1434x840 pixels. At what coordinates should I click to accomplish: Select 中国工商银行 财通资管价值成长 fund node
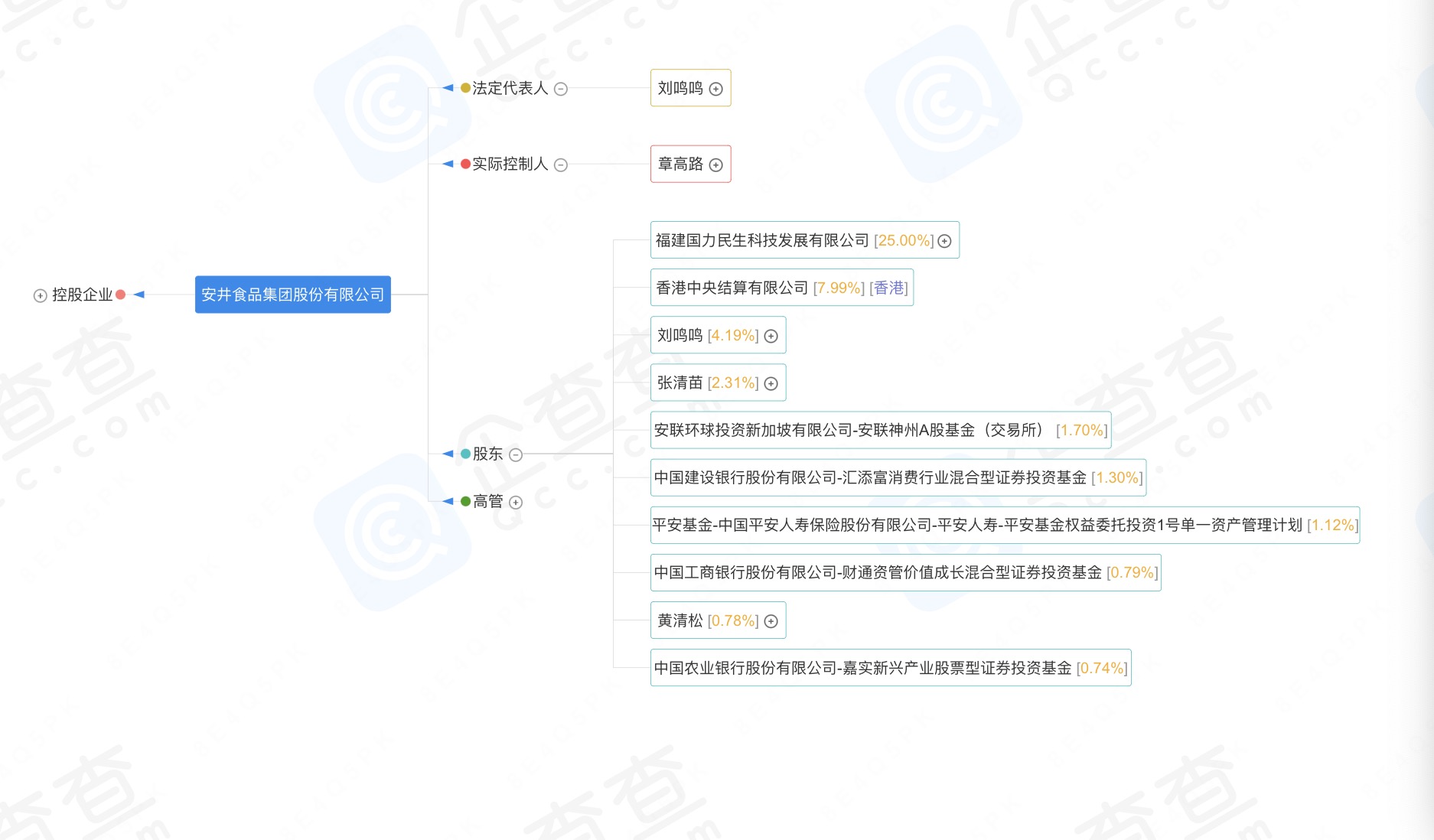[x=906, y=572]
